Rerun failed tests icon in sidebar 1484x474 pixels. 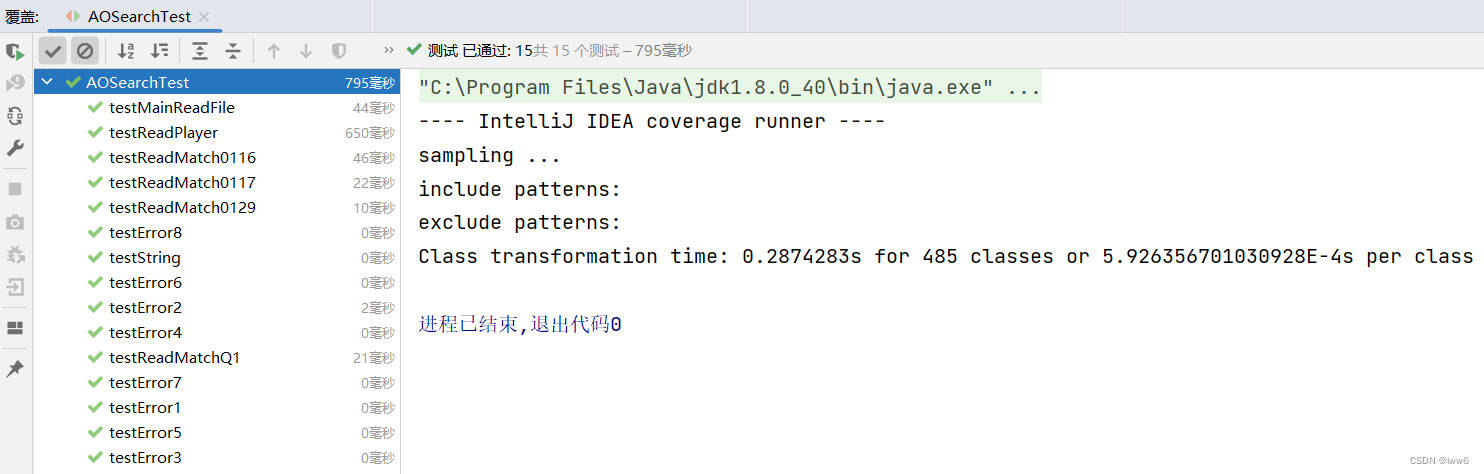click(x=15, y=83)
